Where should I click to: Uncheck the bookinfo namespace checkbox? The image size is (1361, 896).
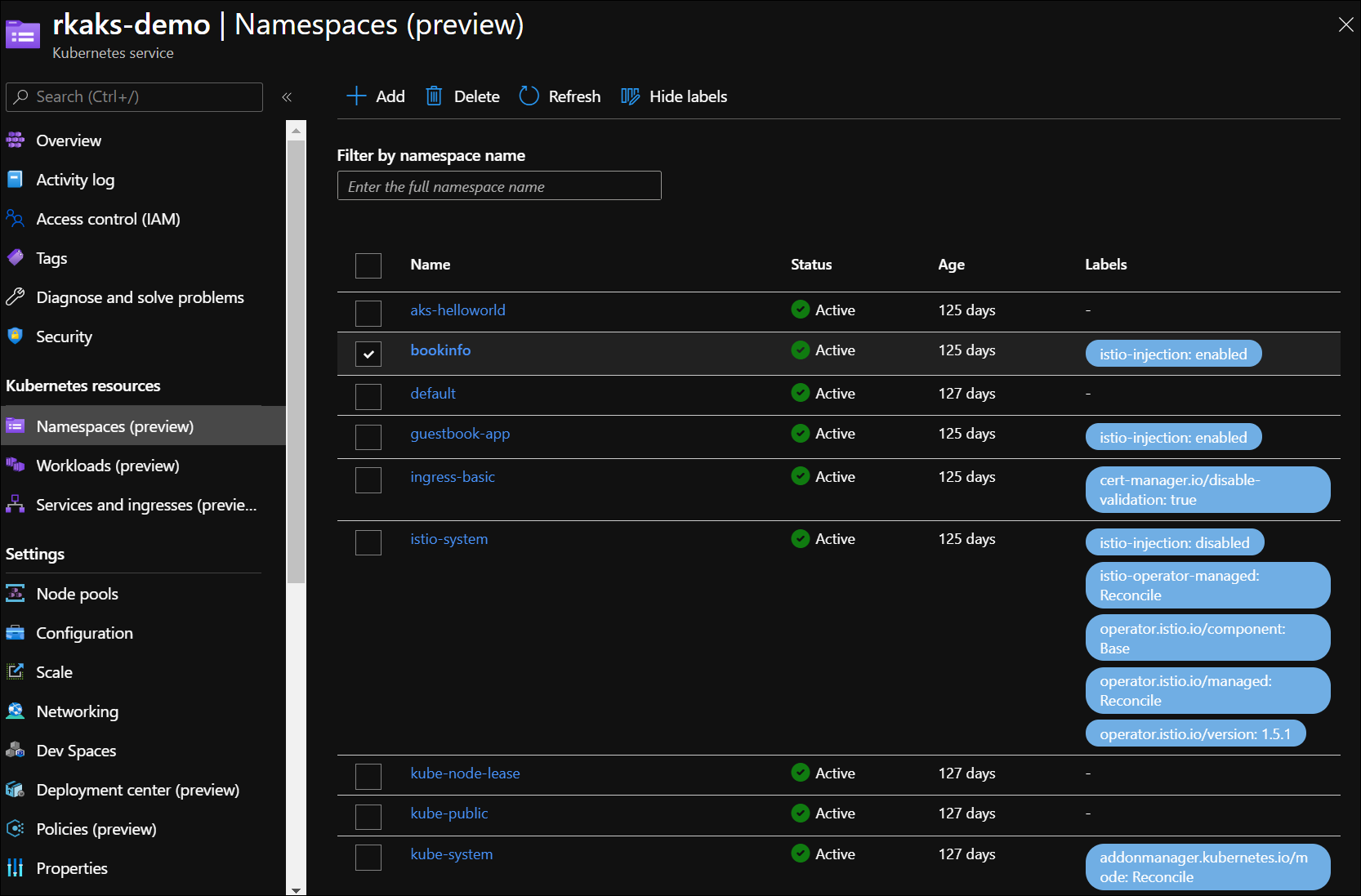click(x=368, y=354)
